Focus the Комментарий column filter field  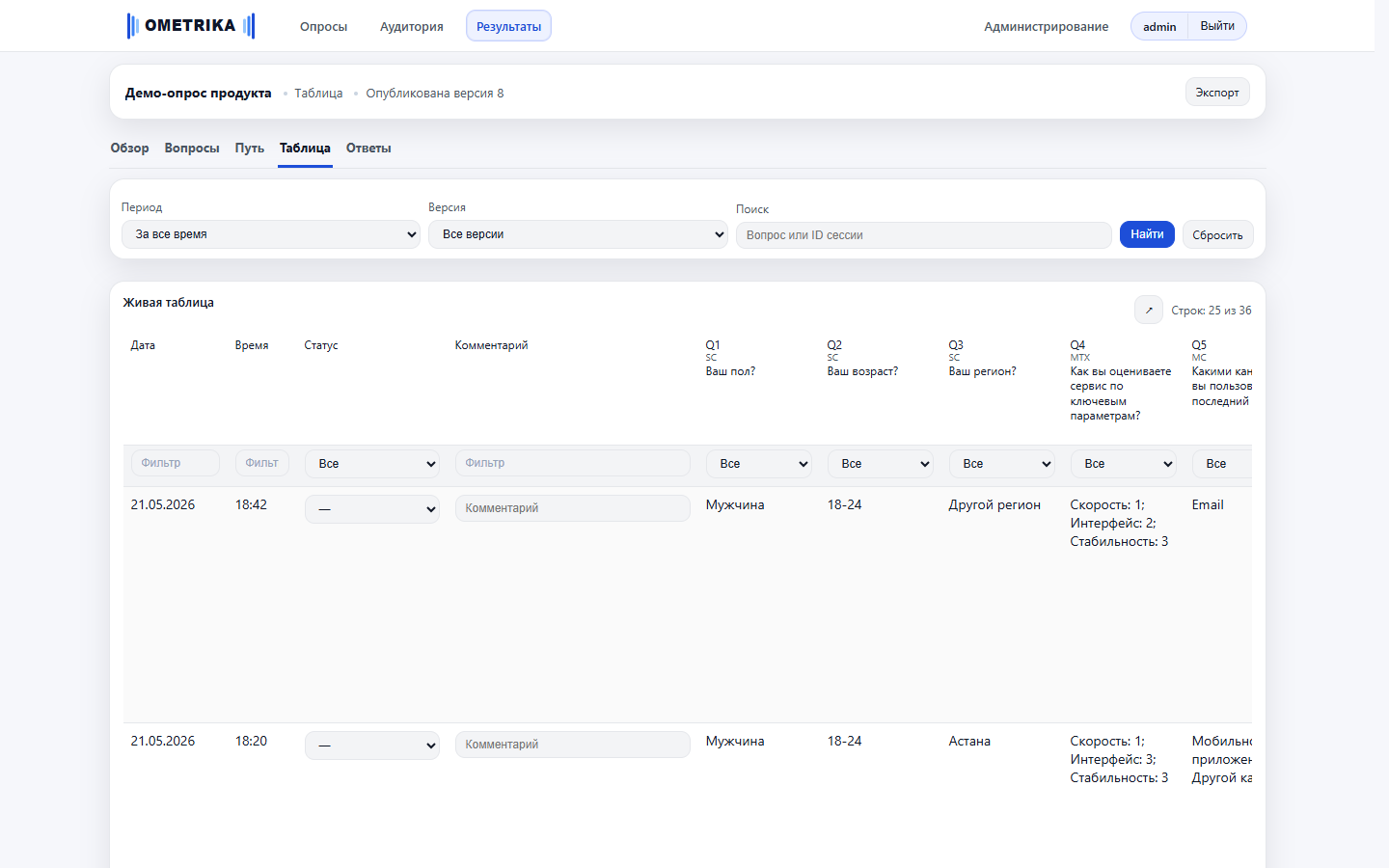pos(573,463)
